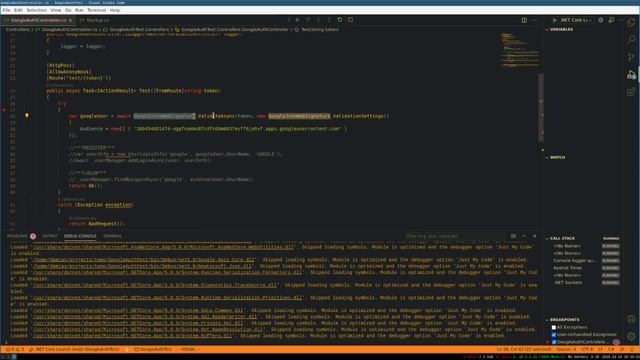Open Accounts icon in activity bar
This screenshot has width=640, height=360.
click(x=631, y=319)
